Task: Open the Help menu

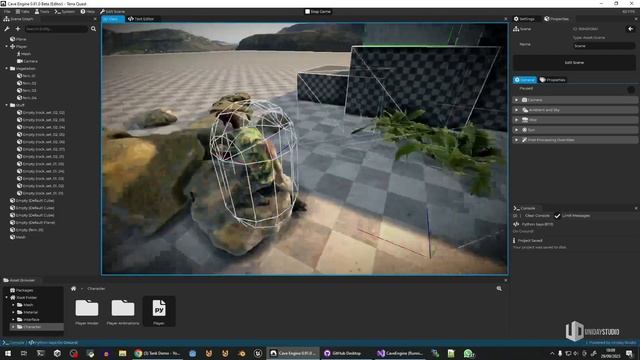Action: (x=88, y=12)
